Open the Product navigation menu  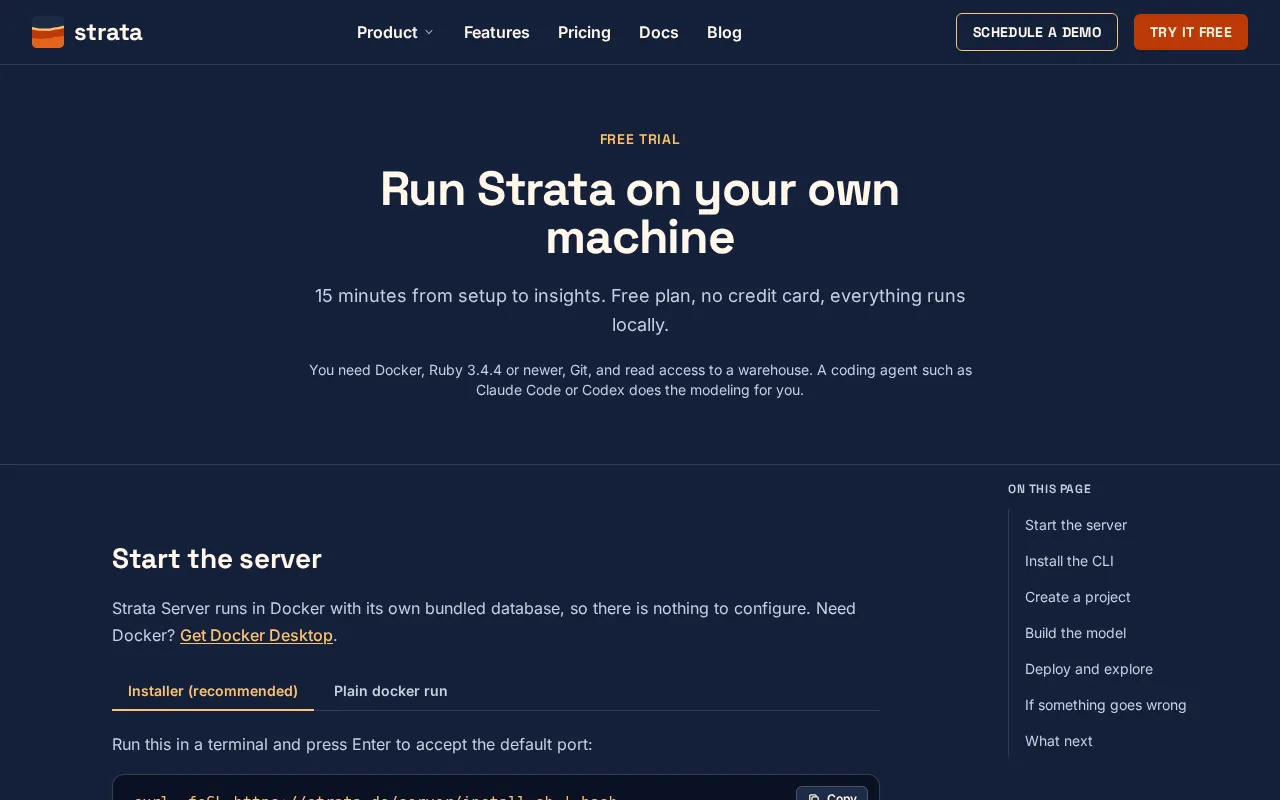click(395, 32)
